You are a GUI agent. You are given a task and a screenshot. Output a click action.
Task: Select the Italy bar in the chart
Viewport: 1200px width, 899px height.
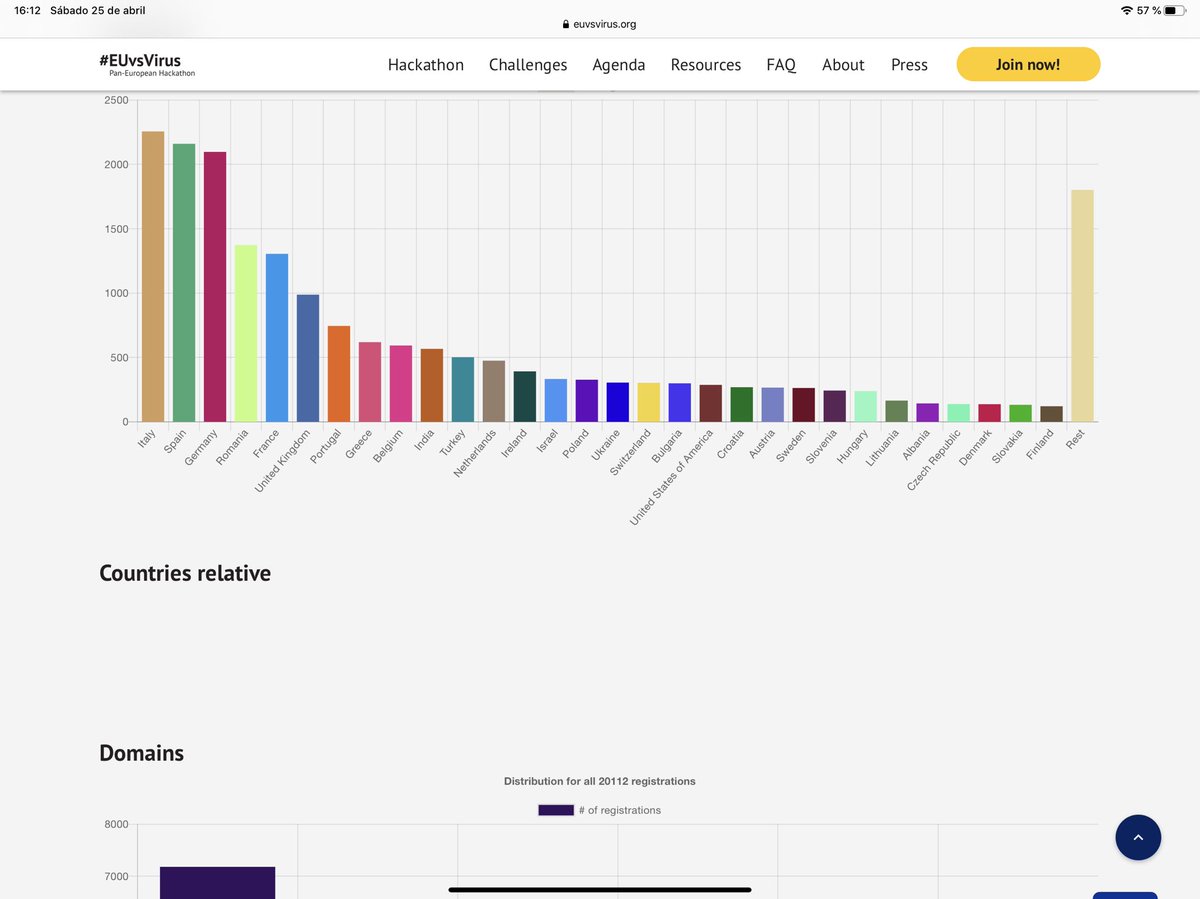coord(153,277)
